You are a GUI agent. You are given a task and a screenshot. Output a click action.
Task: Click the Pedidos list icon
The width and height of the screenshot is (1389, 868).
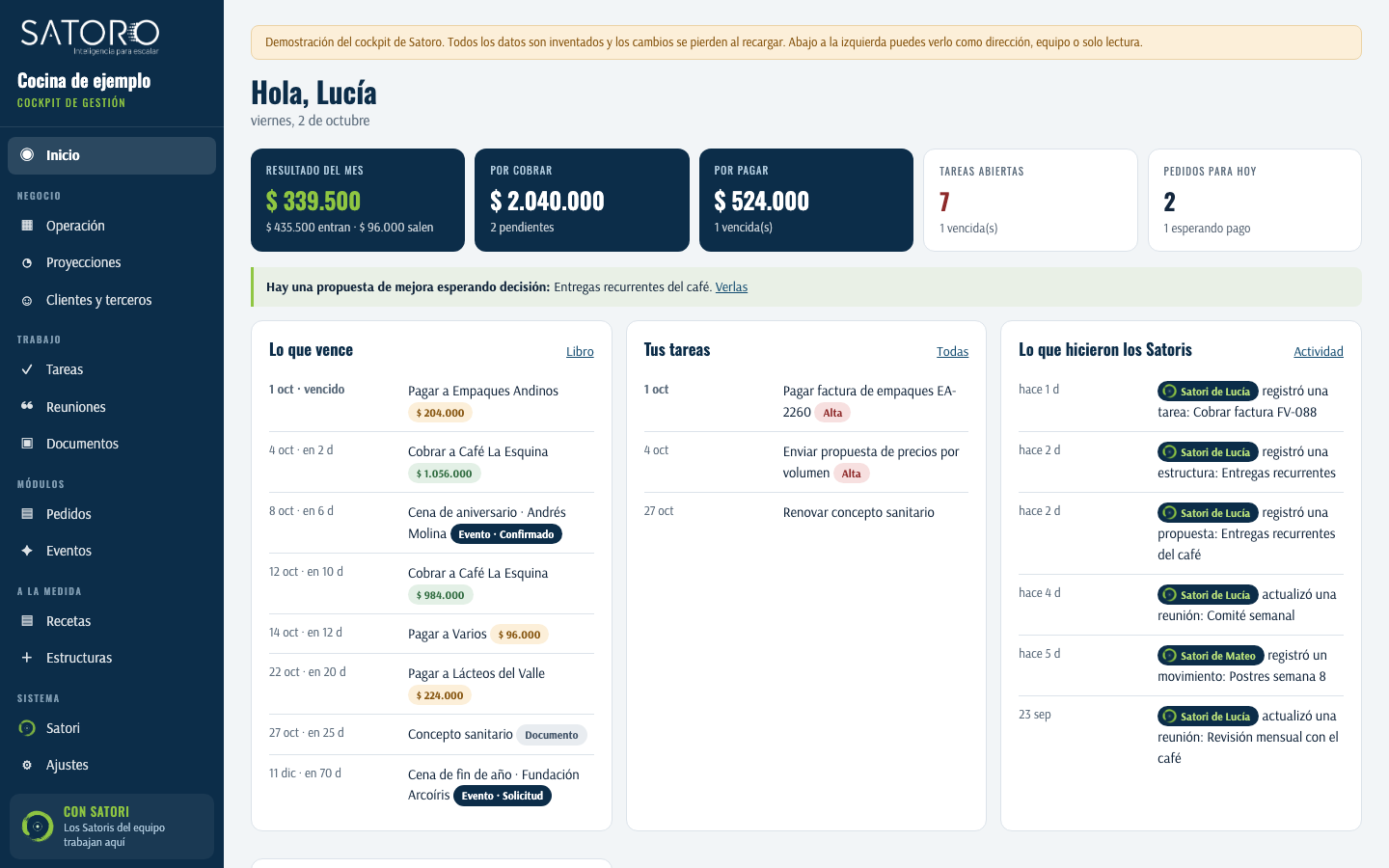tap(27, 514)
